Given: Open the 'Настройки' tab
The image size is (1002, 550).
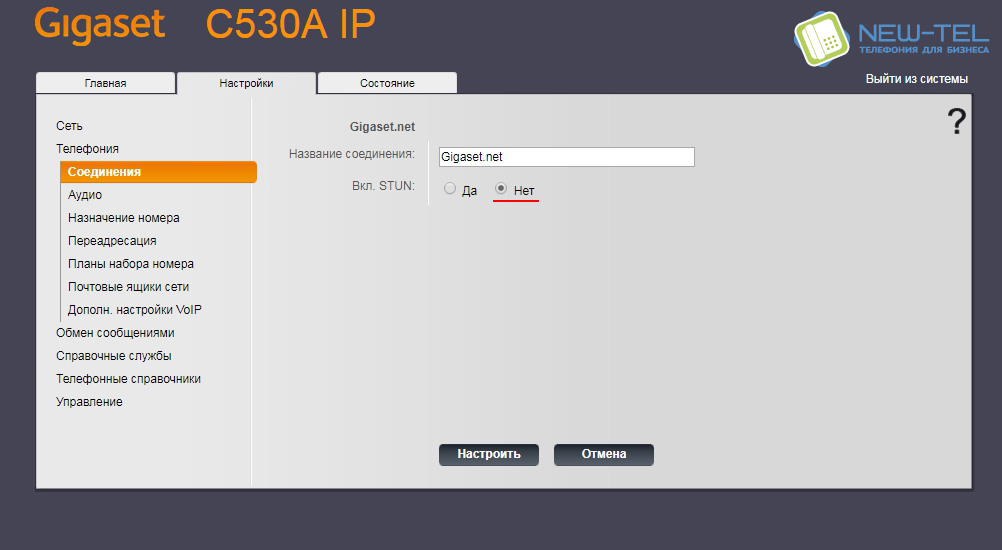Looking at the screenshot, I should coord(246,83).
